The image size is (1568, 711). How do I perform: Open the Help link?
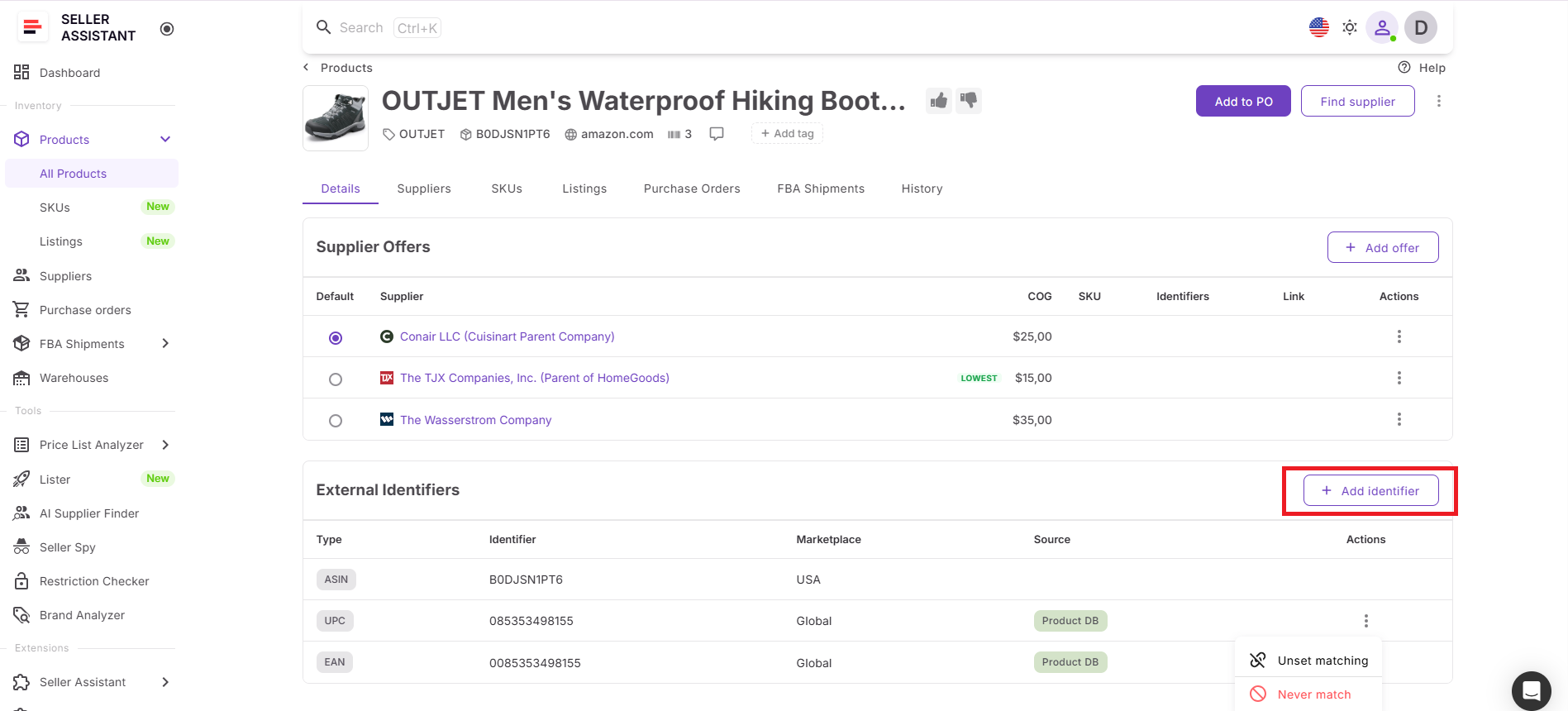pyautogui.click(x=1422, y=68)
